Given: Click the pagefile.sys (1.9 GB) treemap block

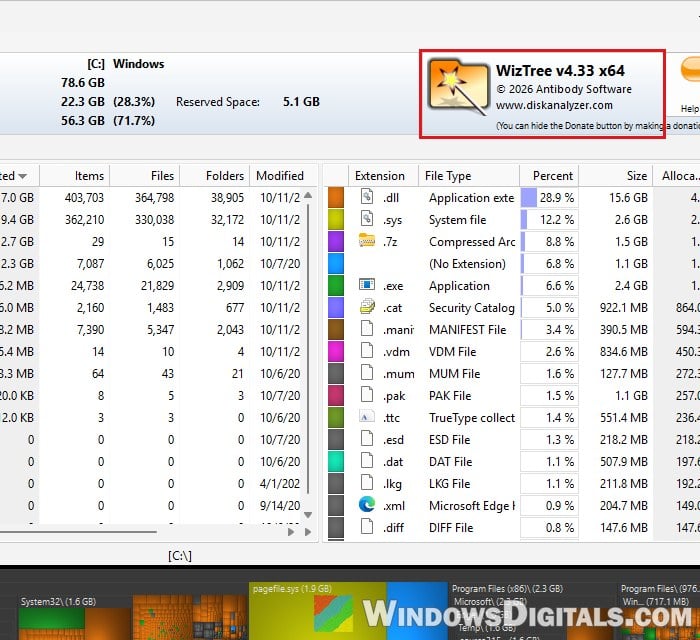Looking at the screenshot, I should [318, 611].
